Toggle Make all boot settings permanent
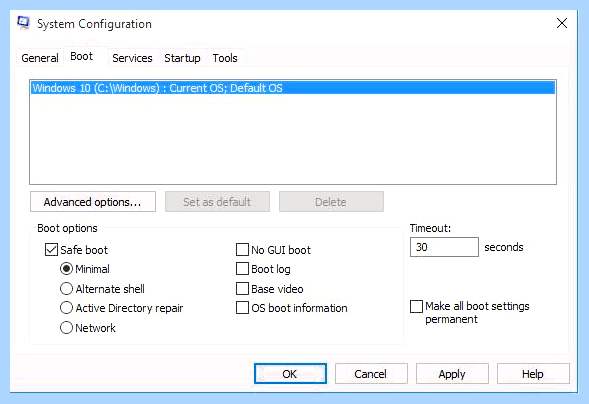Viewport: 589px width, 404px height. click(x=416, y=306)
